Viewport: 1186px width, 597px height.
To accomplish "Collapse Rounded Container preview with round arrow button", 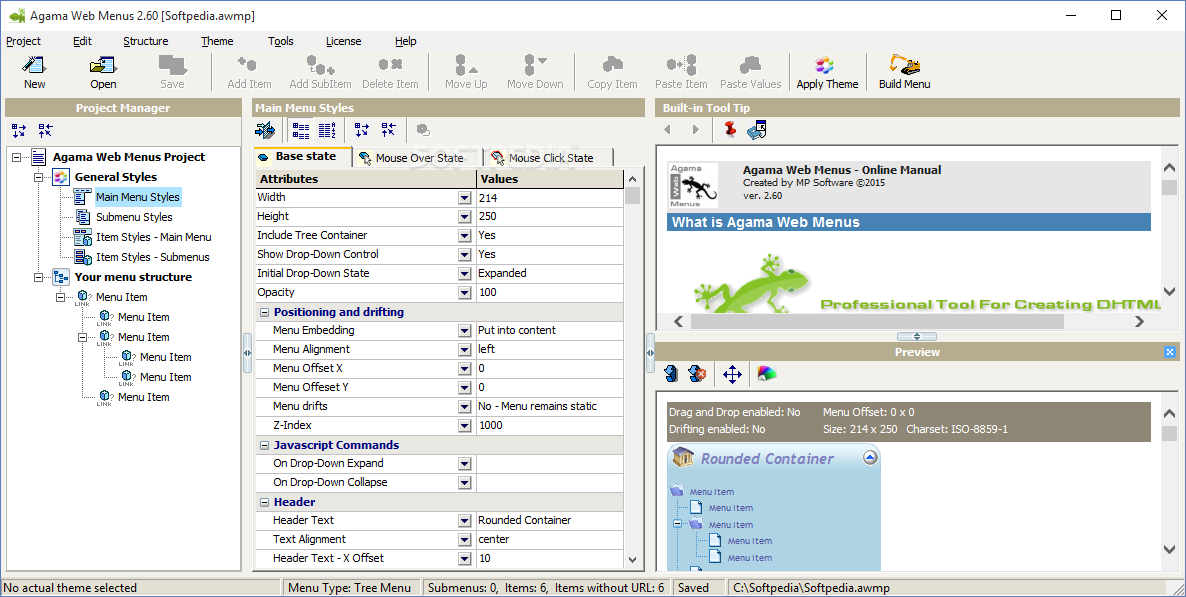I will click(x=870, y=458).
